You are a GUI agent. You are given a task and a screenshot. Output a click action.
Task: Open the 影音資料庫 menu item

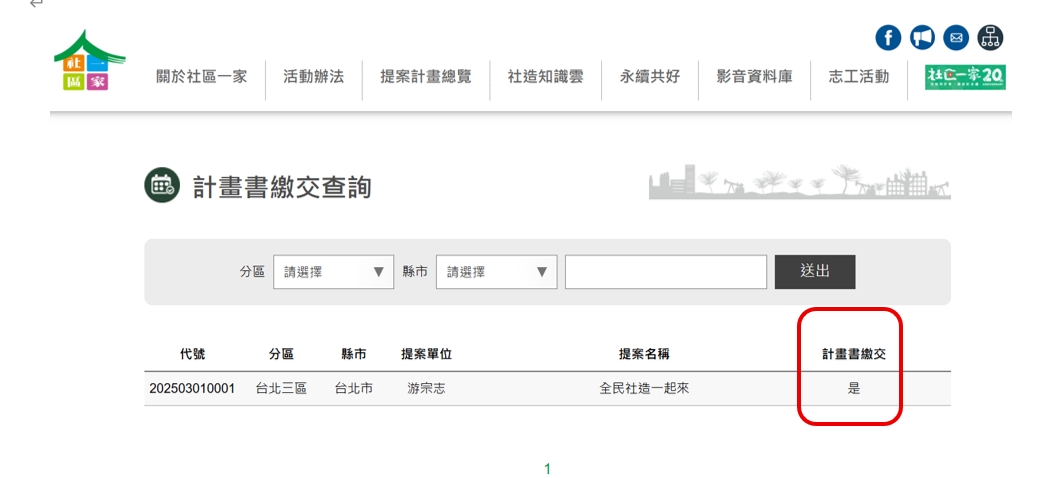tap(754, 77)
